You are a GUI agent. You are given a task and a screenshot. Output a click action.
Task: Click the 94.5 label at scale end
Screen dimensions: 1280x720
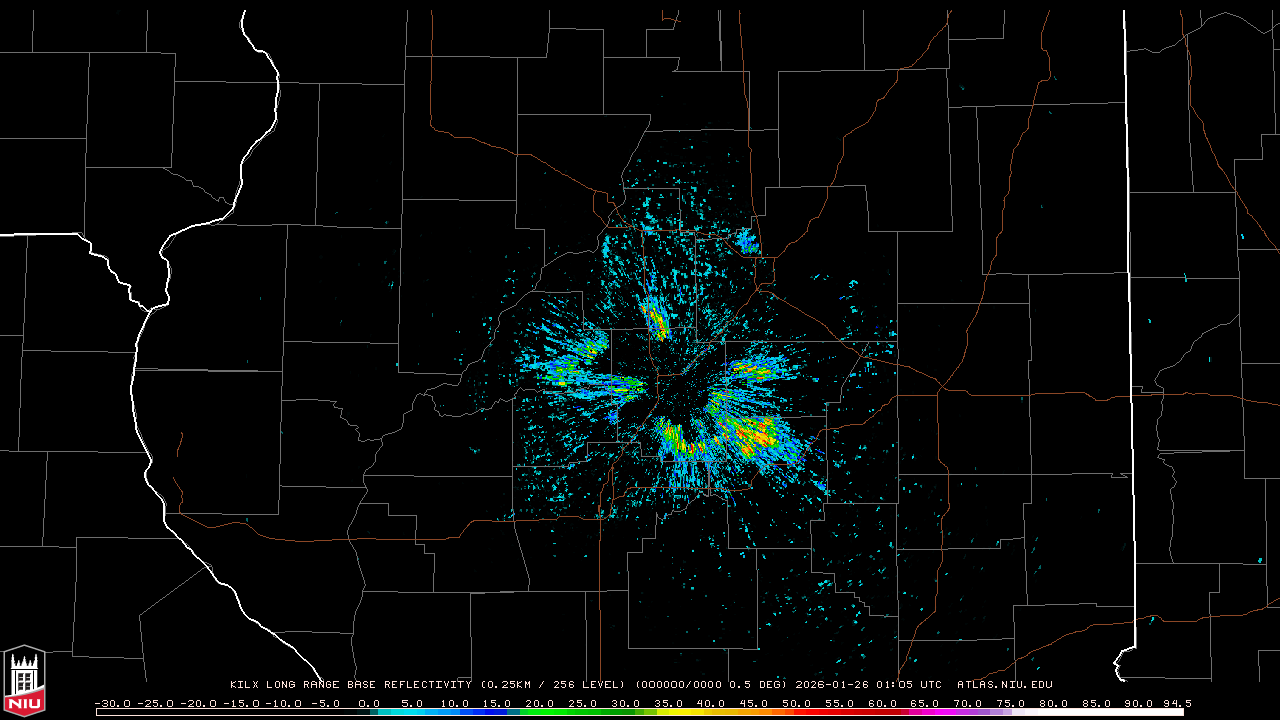point(1176,703)
